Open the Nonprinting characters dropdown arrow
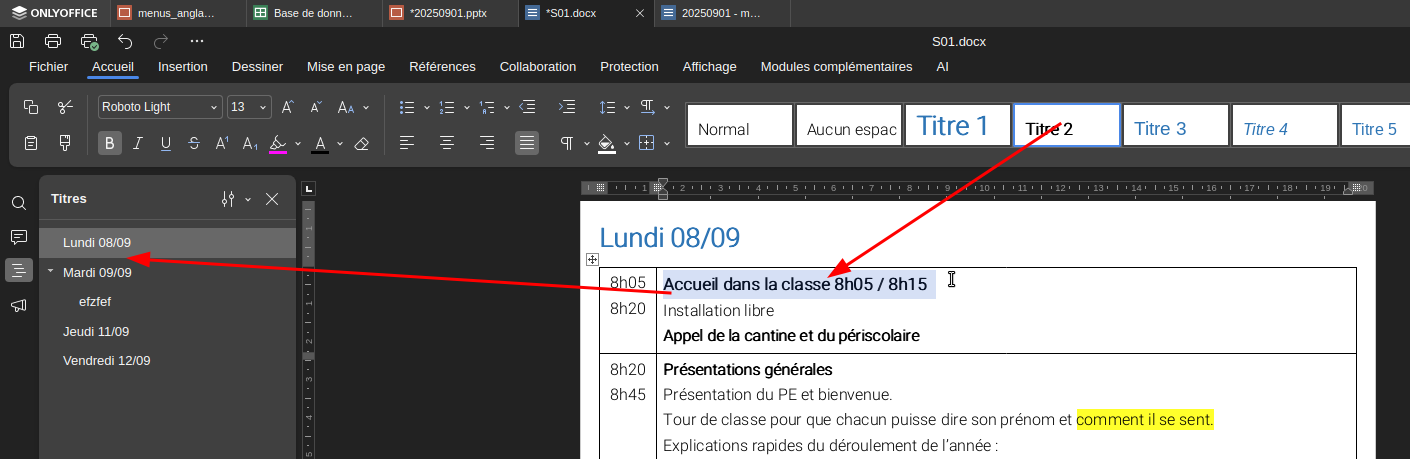This screenshot has height=459, width=1410. point(585,143)
